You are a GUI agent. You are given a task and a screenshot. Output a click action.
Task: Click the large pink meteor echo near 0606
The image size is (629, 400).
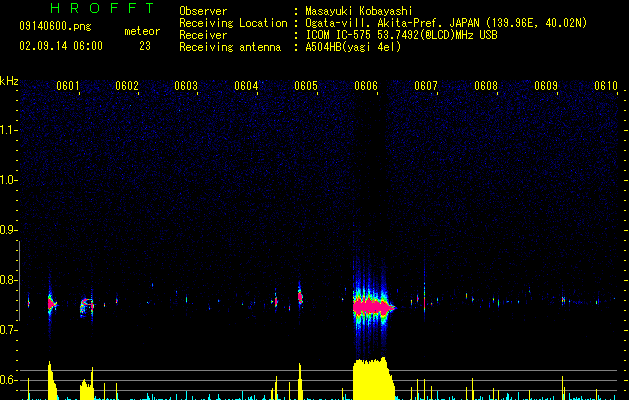[x=373, y=308]
